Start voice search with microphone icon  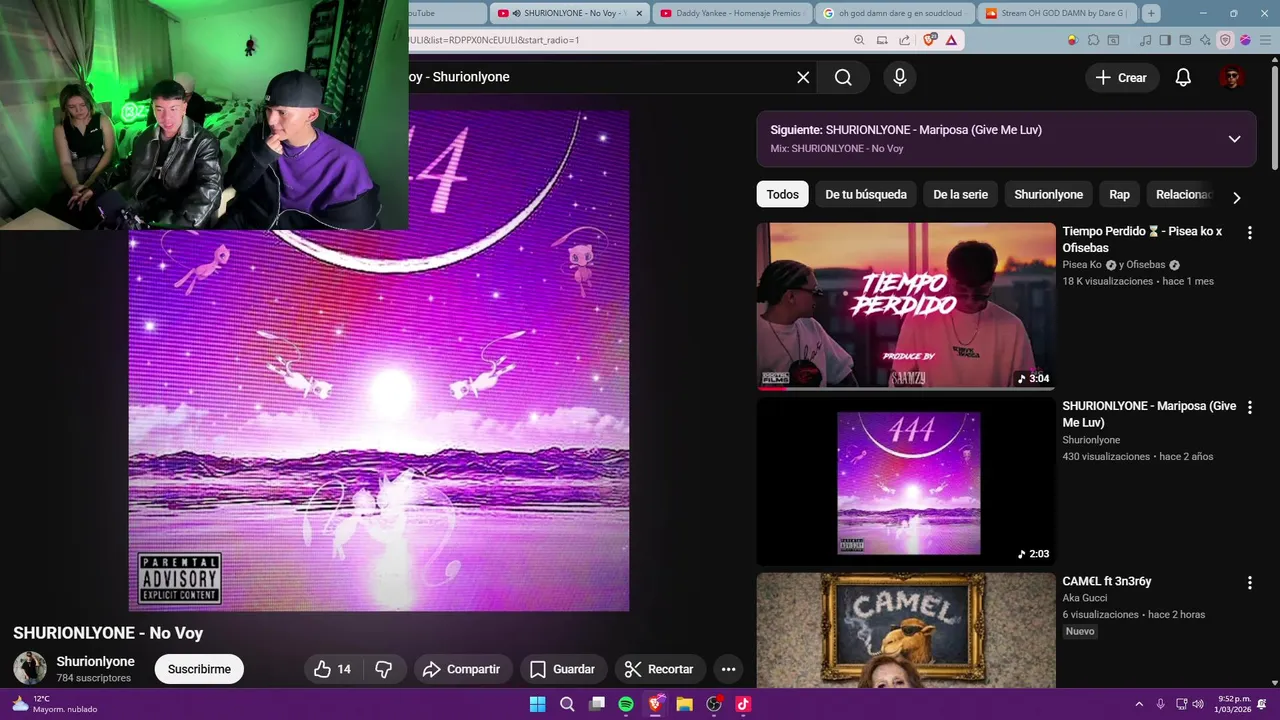pyautogui.click(x=900, y=77)
